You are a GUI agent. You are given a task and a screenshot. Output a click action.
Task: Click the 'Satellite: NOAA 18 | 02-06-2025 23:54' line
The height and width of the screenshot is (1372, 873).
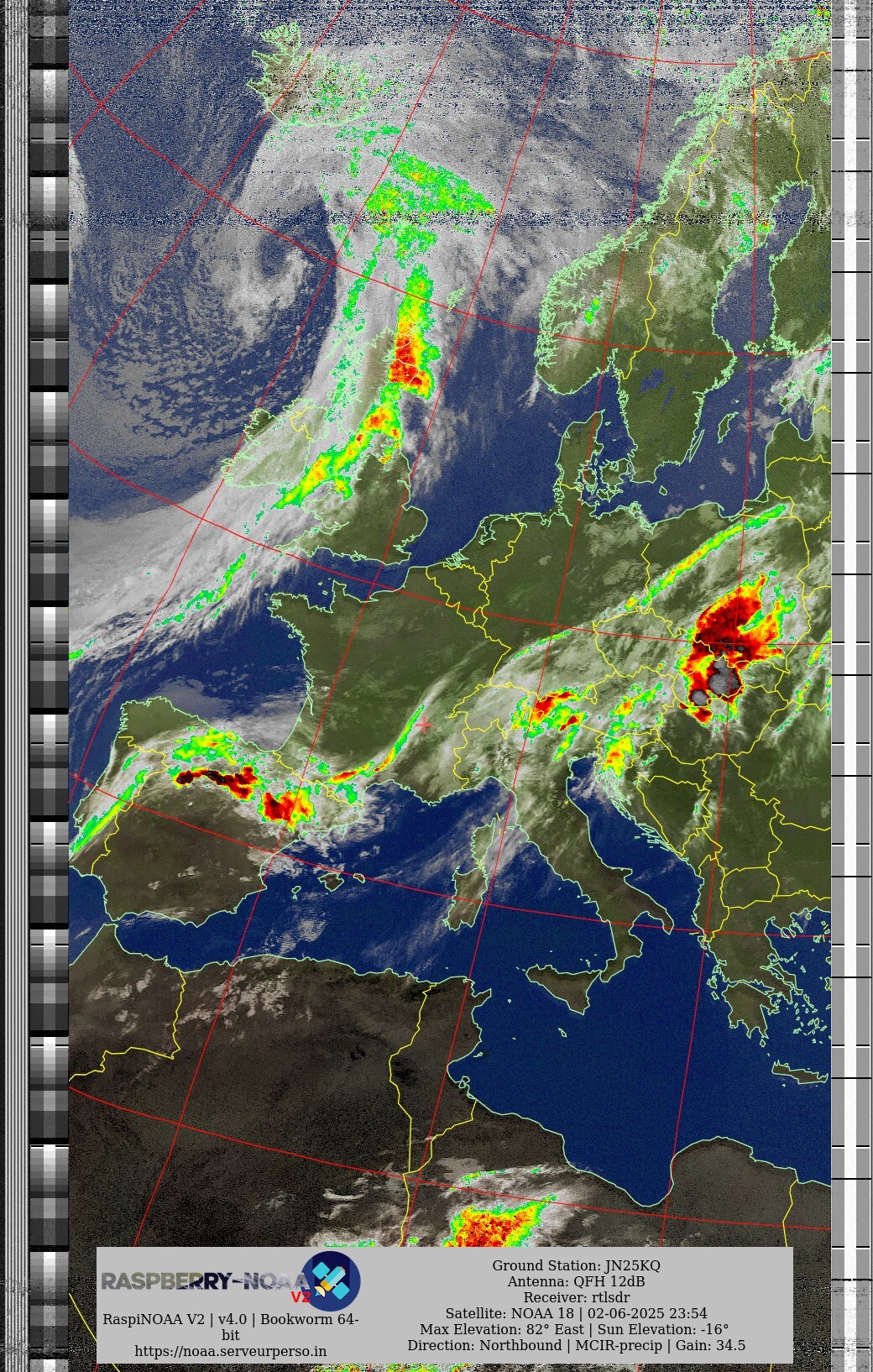[576, 1313]
